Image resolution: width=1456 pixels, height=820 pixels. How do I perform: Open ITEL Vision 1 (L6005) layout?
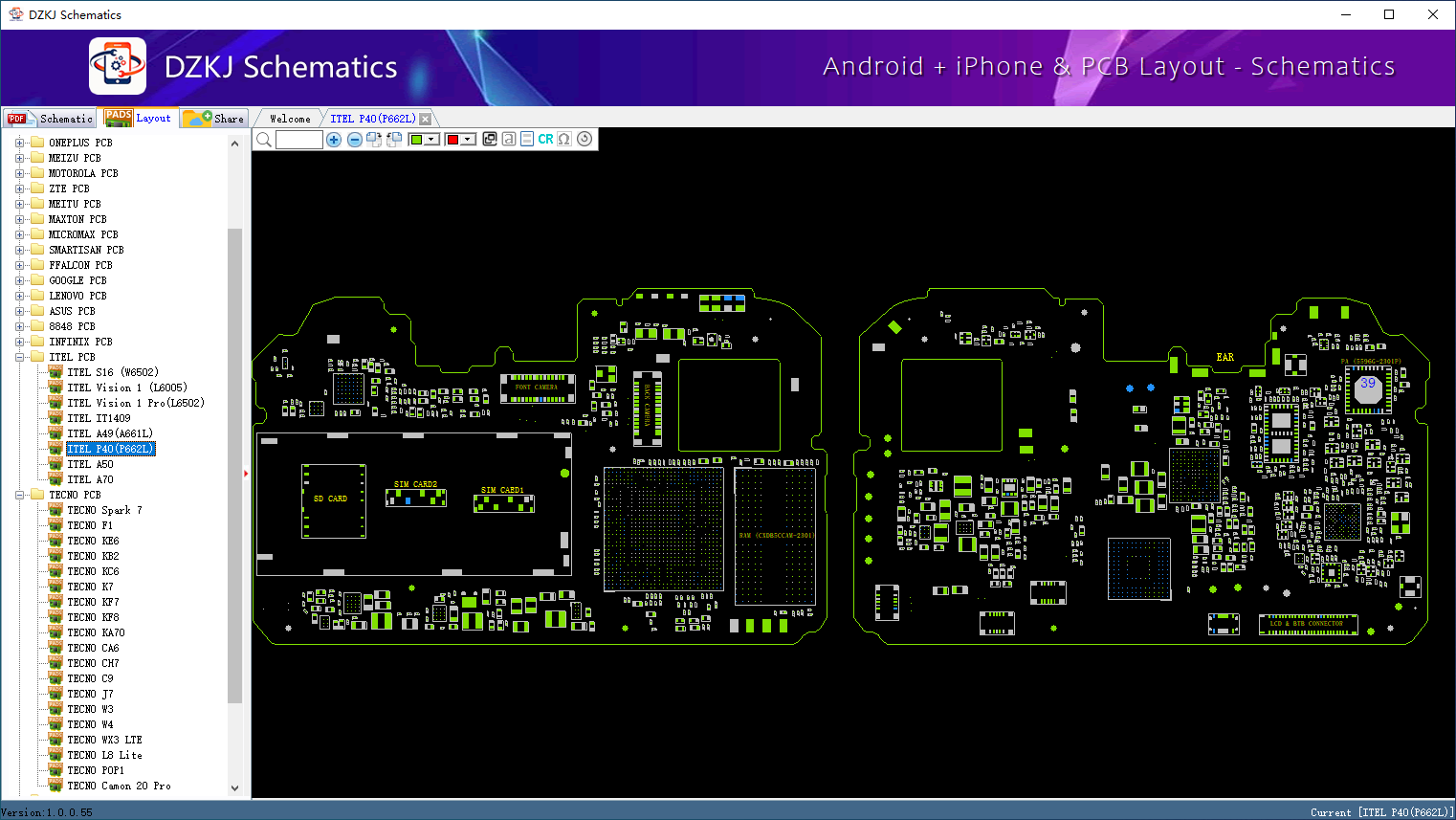[127, 388]
